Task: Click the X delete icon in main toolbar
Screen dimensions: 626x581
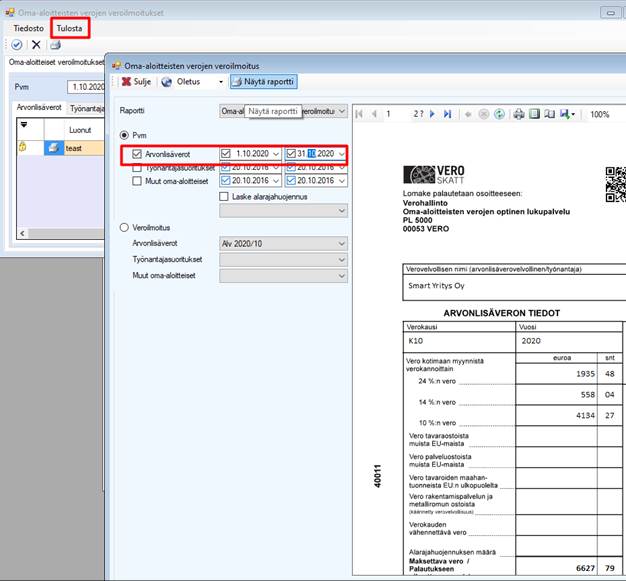Action: (x=36, y=45)
